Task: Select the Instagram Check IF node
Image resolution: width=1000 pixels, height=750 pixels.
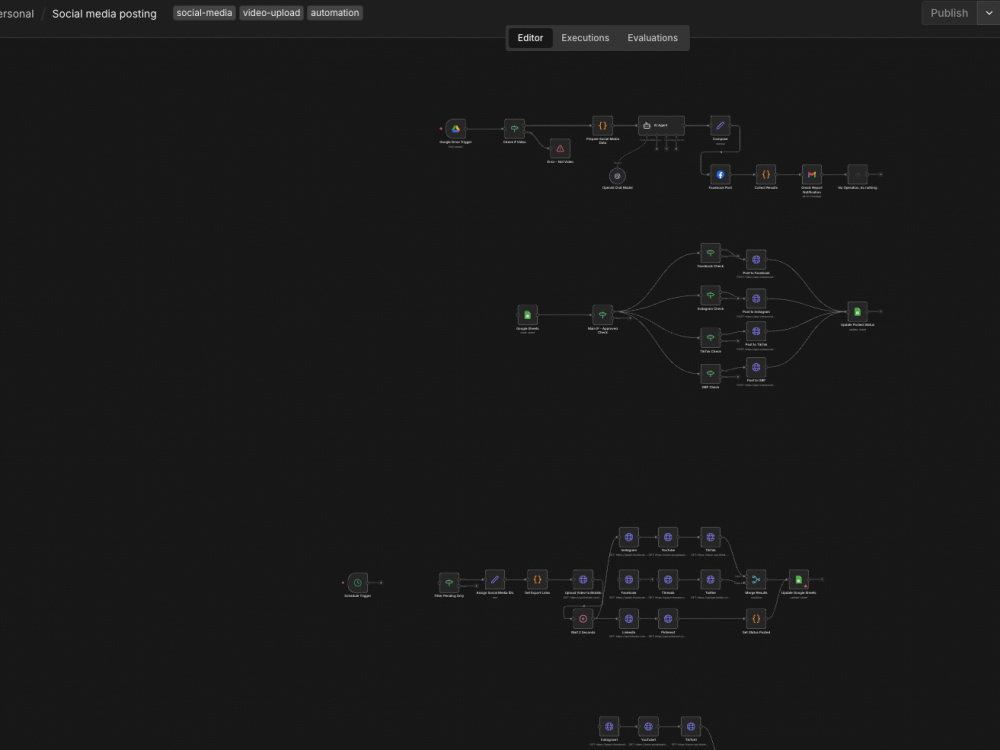Action: click(710, 295)
